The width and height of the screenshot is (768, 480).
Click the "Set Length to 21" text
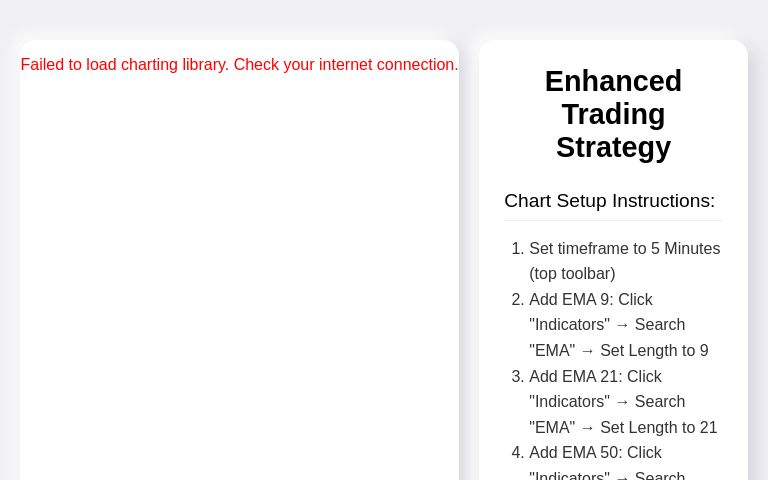(658, 428)
